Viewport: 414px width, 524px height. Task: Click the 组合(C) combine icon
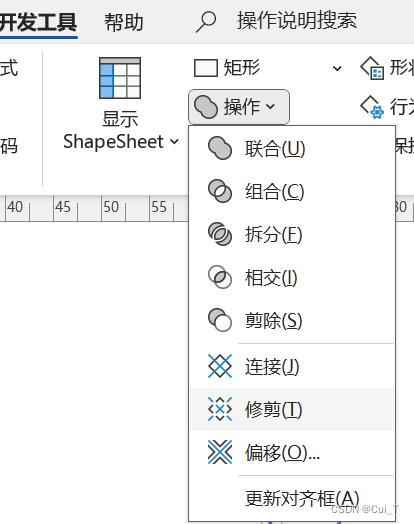220,191
